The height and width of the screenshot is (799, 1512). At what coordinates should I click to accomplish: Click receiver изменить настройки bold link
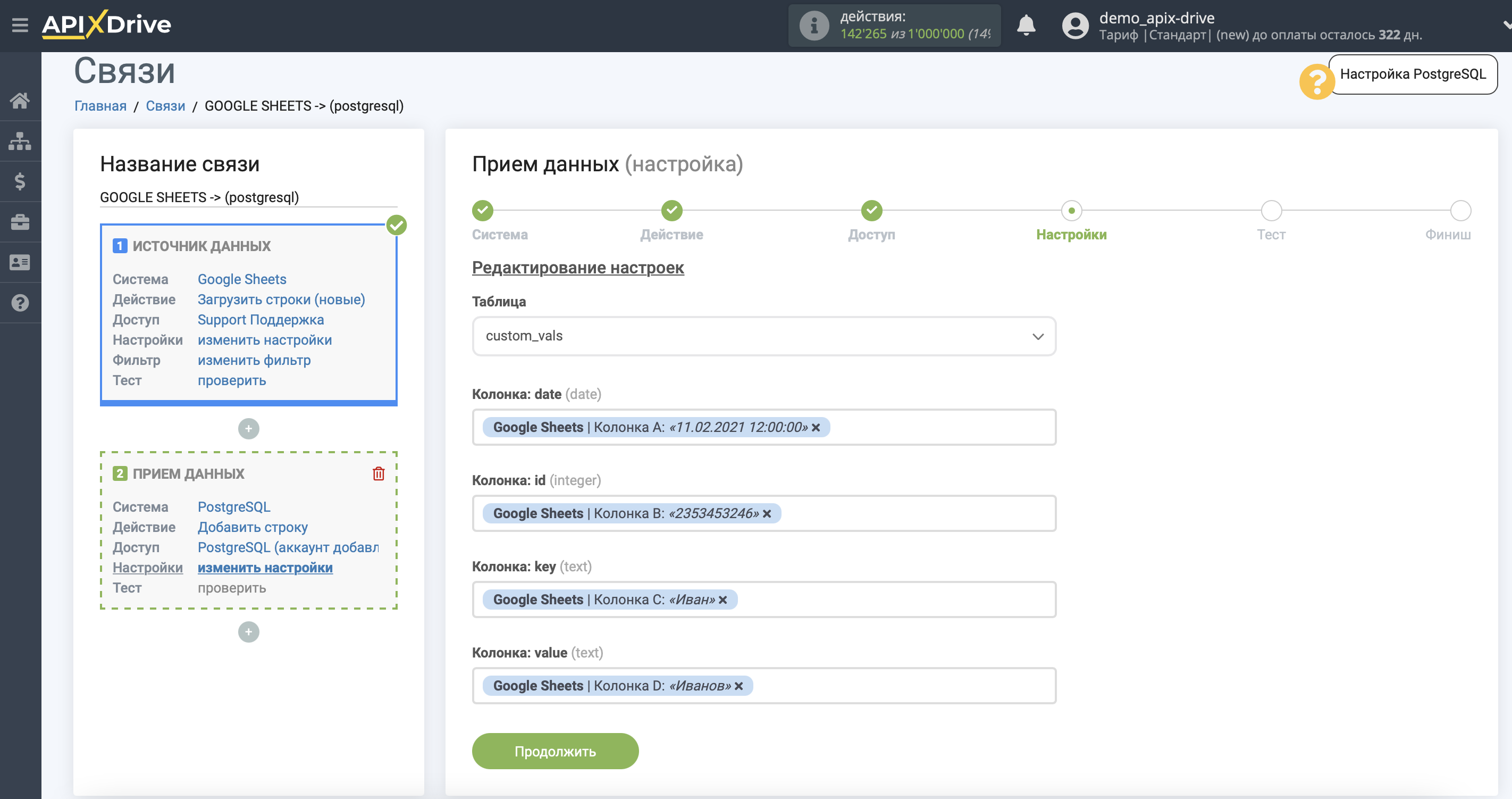click(x=265, y=568)
